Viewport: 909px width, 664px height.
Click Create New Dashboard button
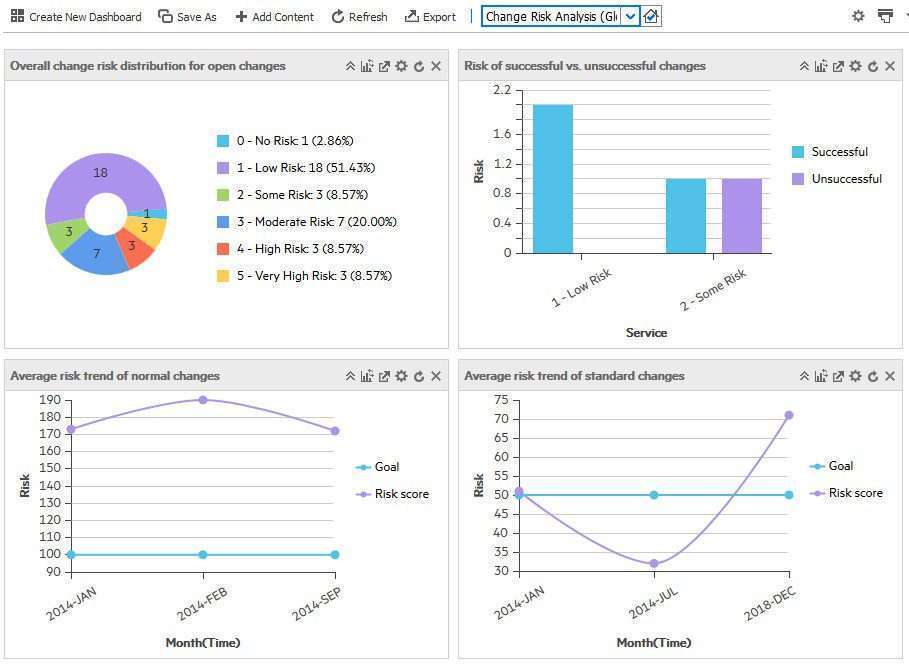tap(76, 17)
